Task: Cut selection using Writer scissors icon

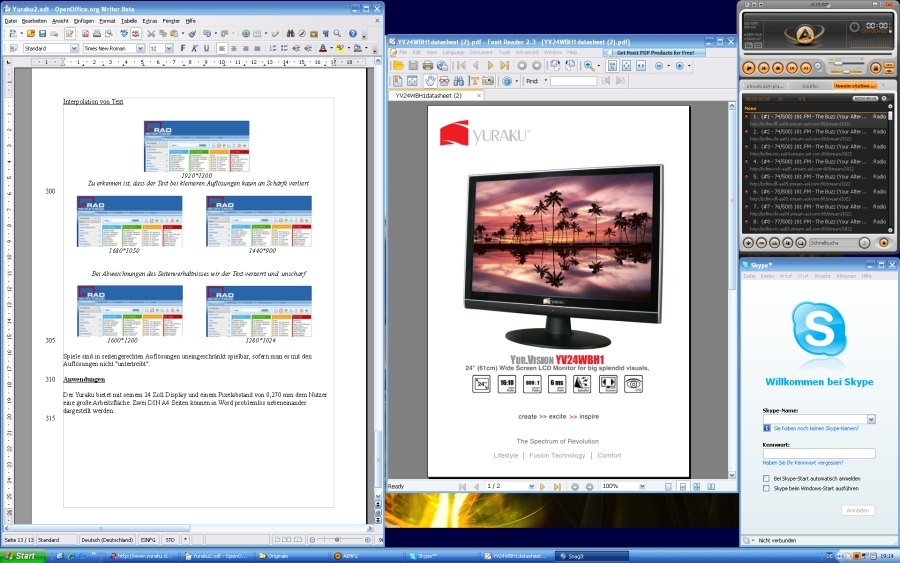Action: click(151, 34)
